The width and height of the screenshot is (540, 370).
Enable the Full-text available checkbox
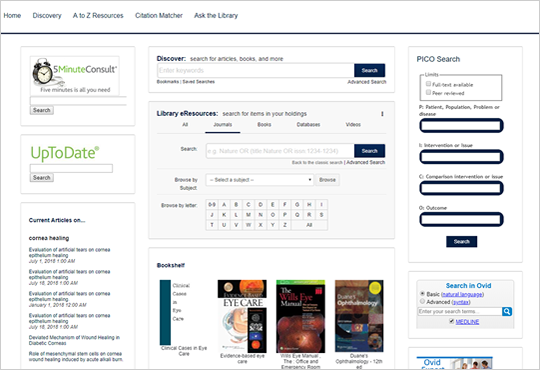pos(428,84)
